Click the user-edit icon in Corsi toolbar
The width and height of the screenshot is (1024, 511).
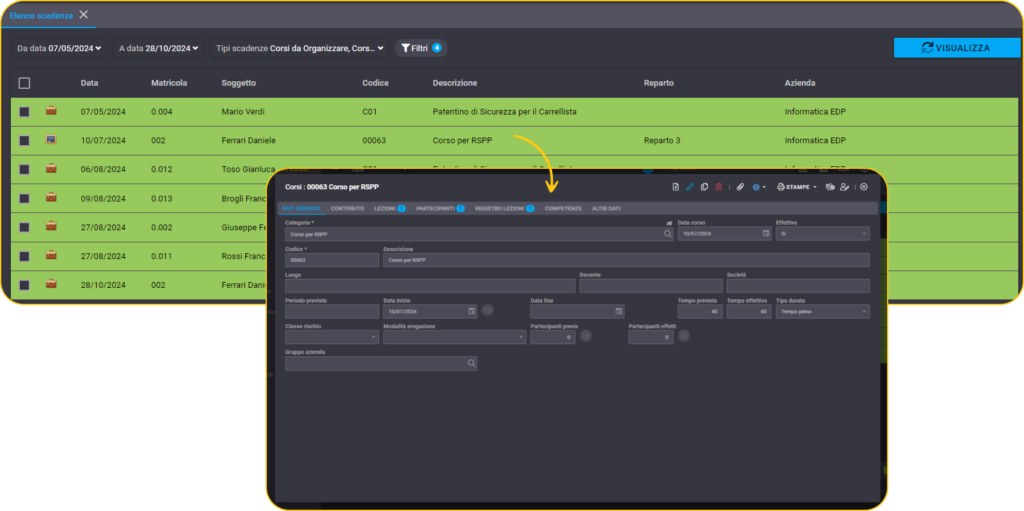click(x=844, y=187)
